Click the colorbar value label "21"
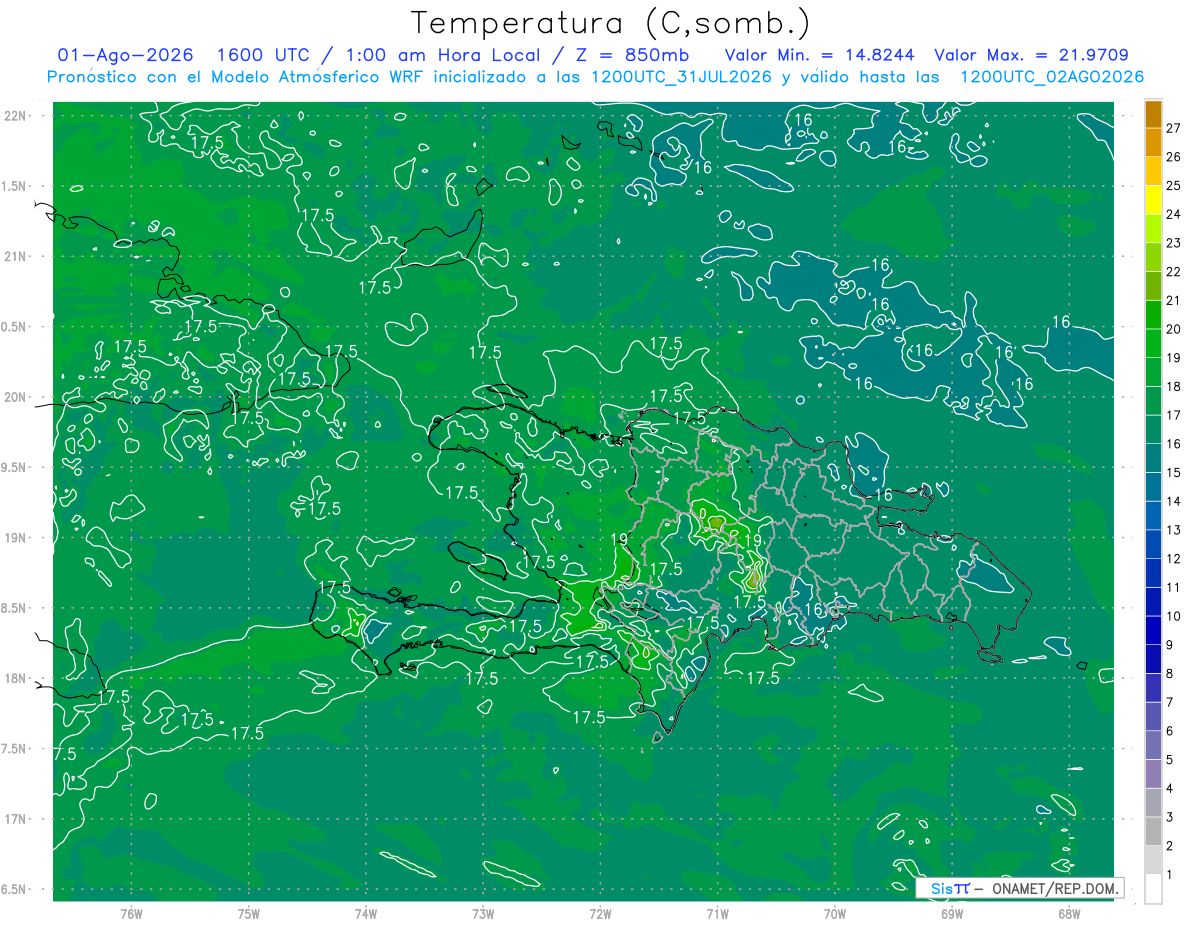 [1173, 300]
